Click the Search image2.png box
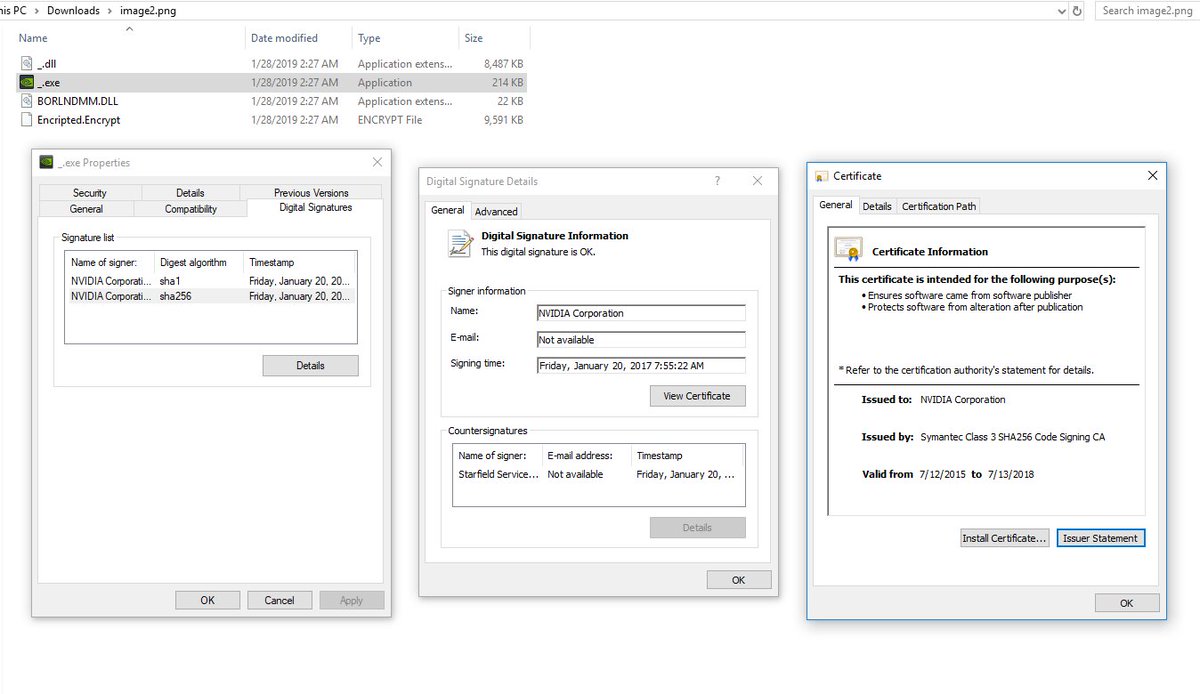1200x694 pixels. coord(1147,11)
